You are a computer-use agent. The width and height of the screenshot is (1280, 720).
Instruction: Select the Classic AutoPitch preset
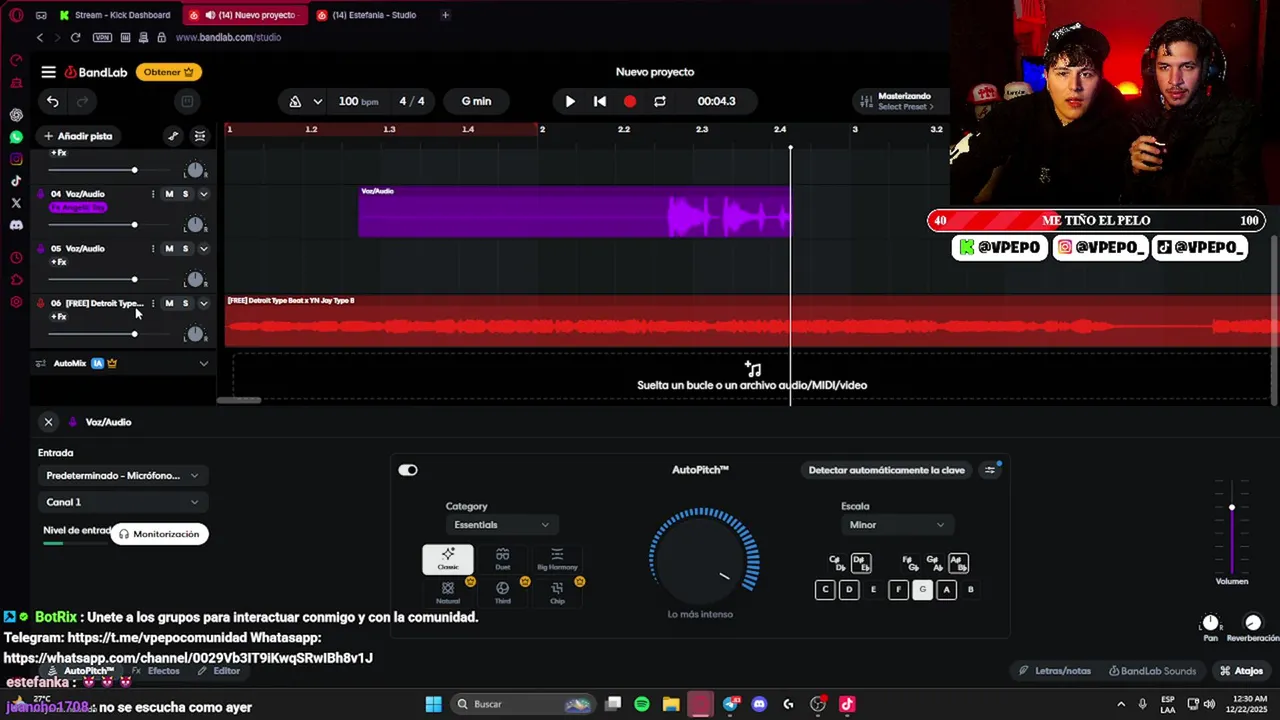448,559
